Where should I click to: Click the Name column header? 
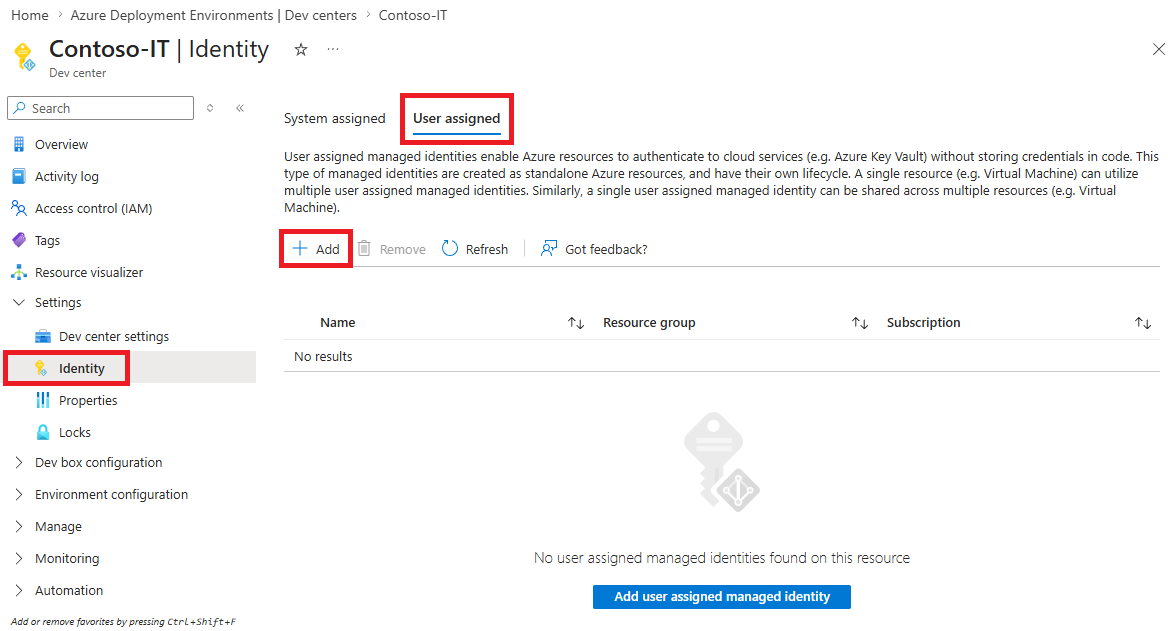[x=337, y=323]
